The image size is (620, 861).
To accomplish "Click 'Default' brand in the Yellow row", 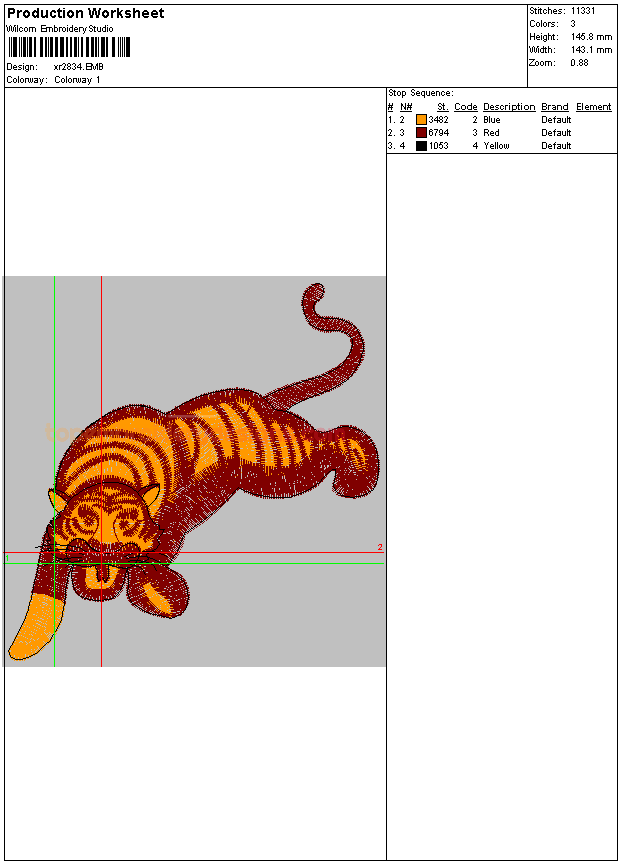I will pyautogui.click(x=556, y=146).
